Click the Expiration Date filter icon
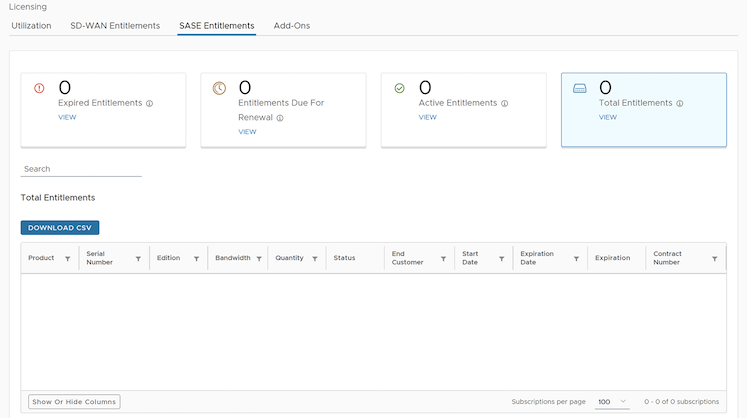The image size is (747, 418). pos(576,258)
